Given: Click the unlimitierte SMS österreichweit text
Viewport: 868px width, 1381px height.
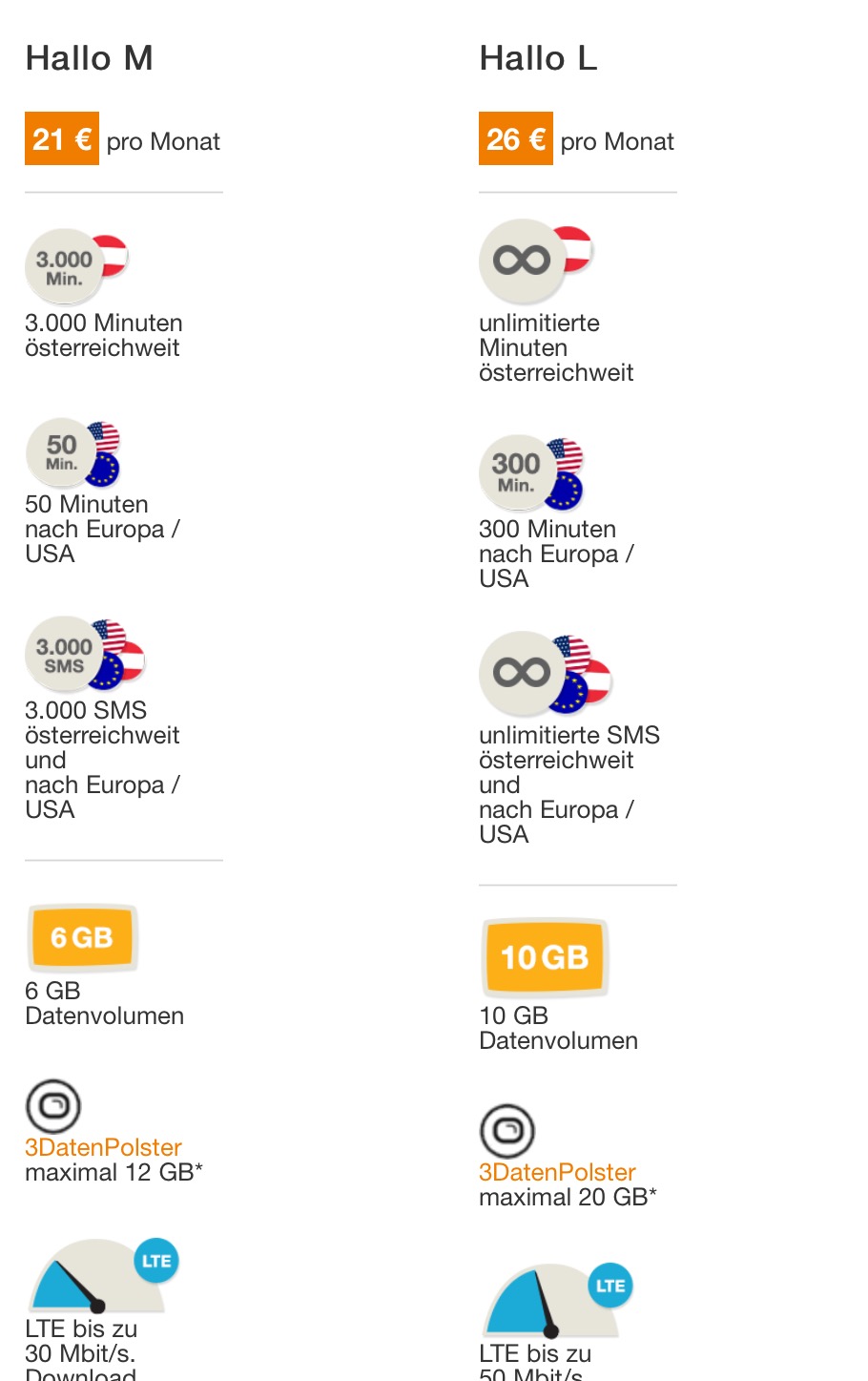Looking at the screenshot, I should 569,747.
